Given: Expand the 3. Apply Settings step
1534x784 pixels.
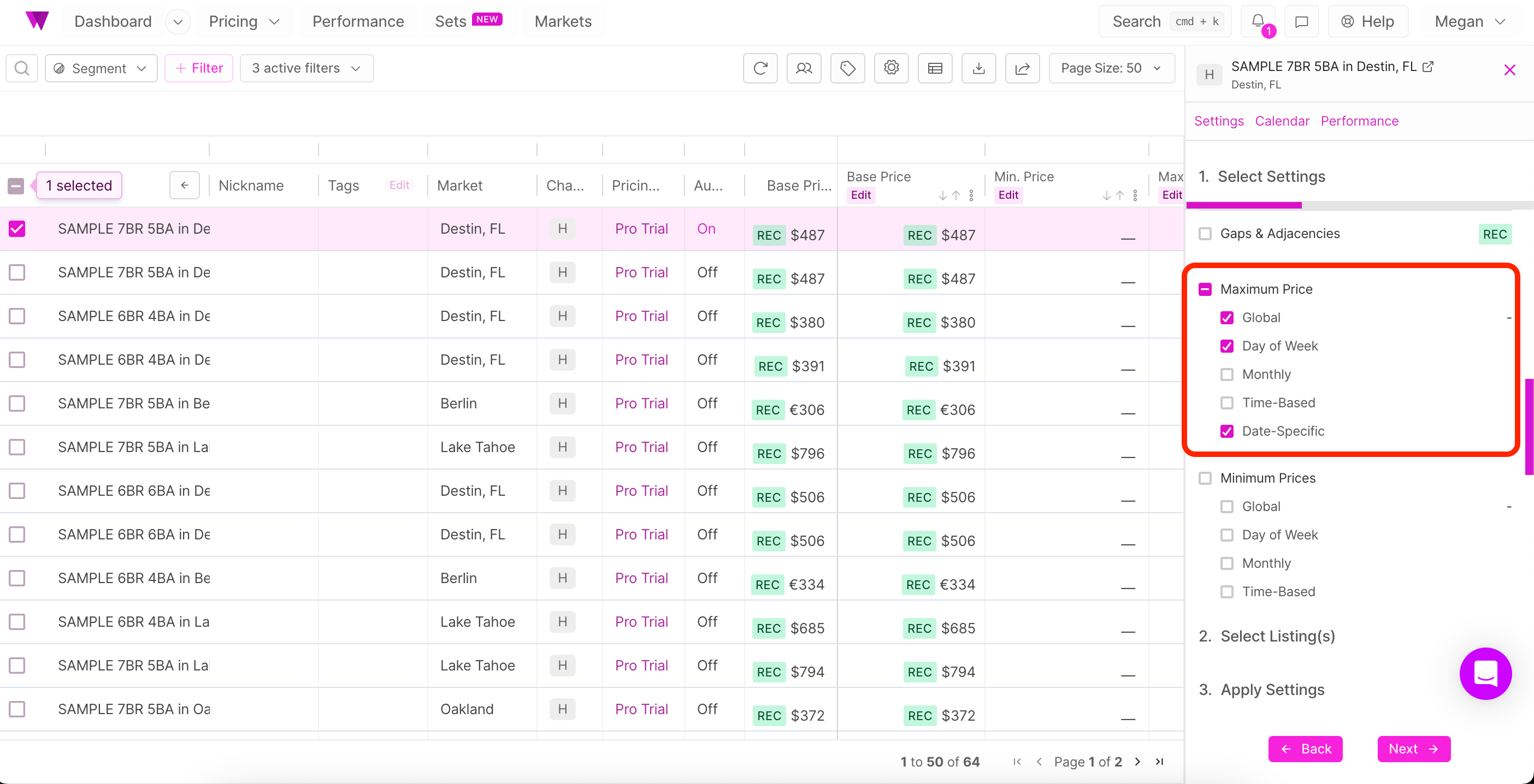Looking at the screenshot, I should click(x=1261, y=690).
